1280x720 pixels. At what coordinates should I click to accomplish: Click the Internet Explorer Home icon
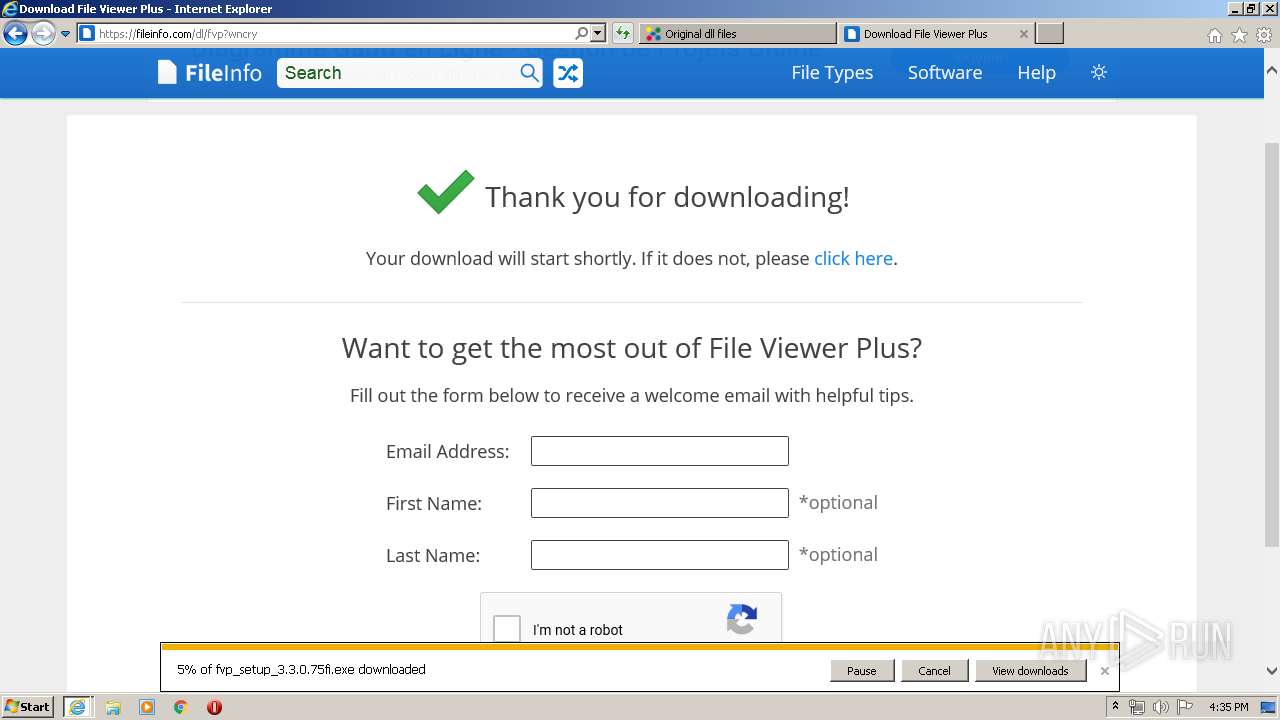click(1214, 35)
